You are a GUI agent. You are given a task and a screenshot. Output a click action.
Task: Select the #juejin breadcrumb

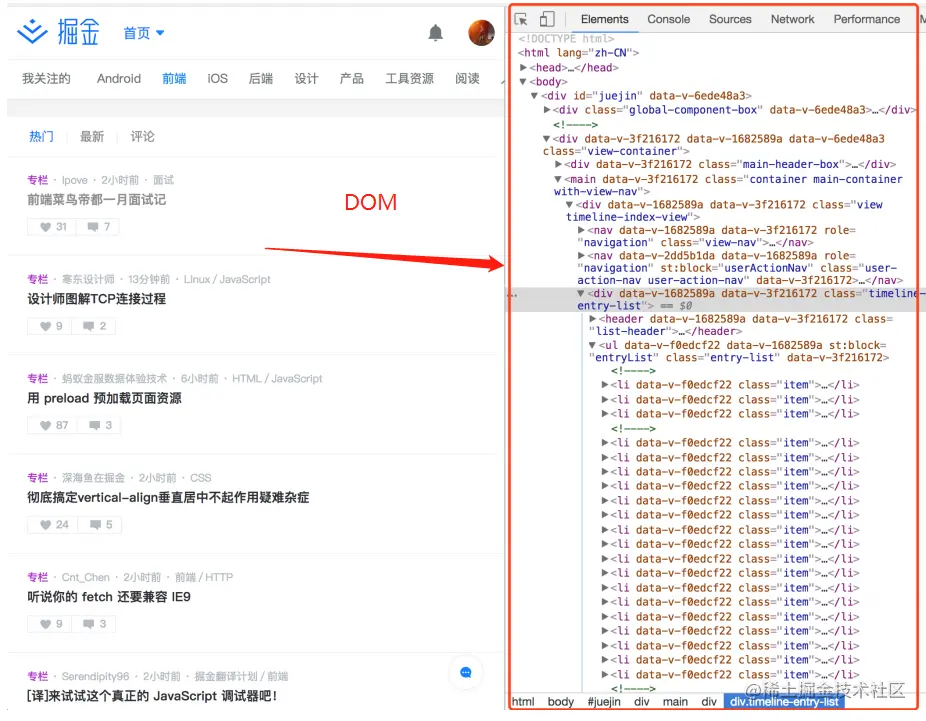point(604,702)
